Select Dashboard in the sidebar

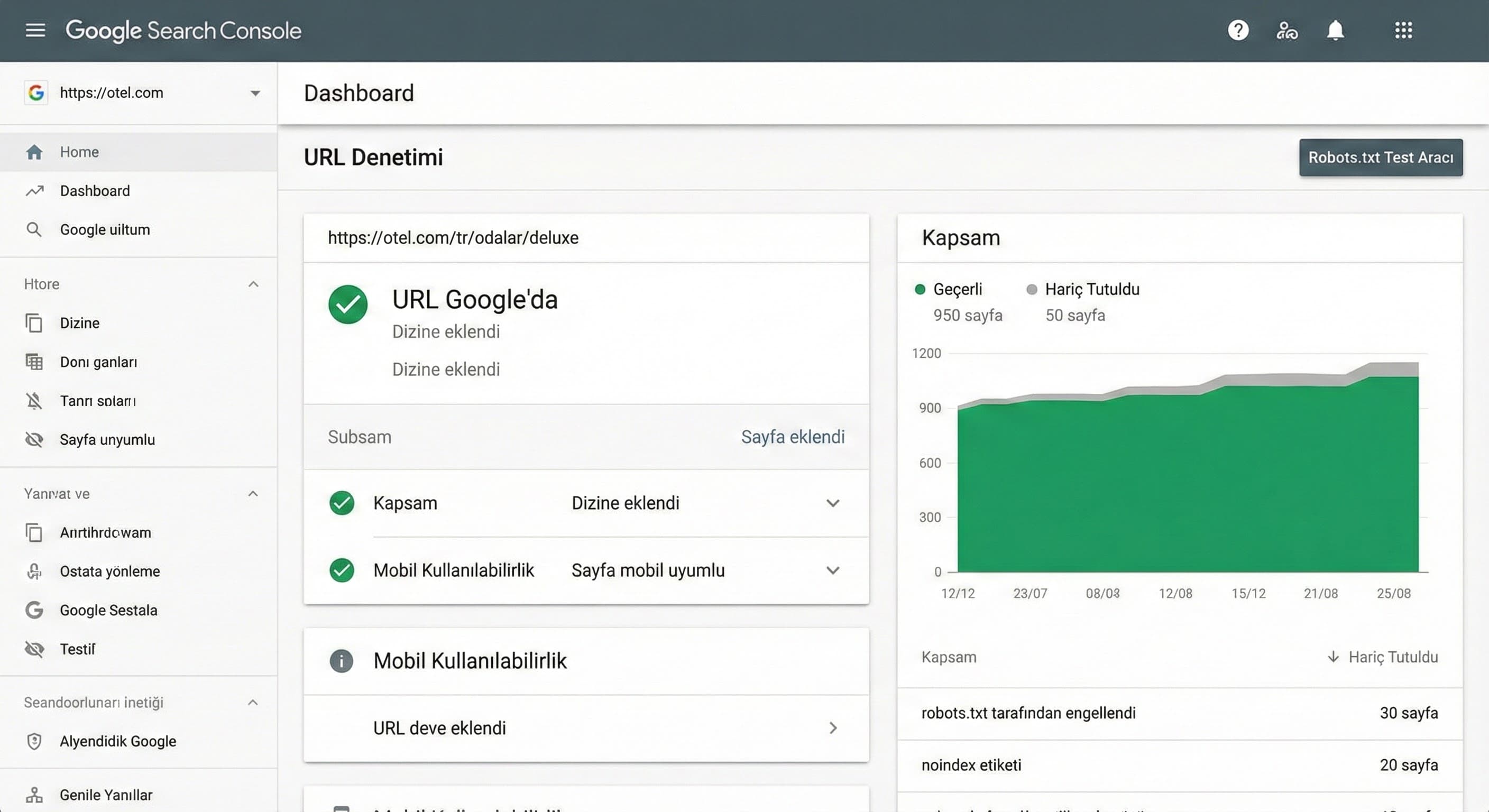coord(94,190)
